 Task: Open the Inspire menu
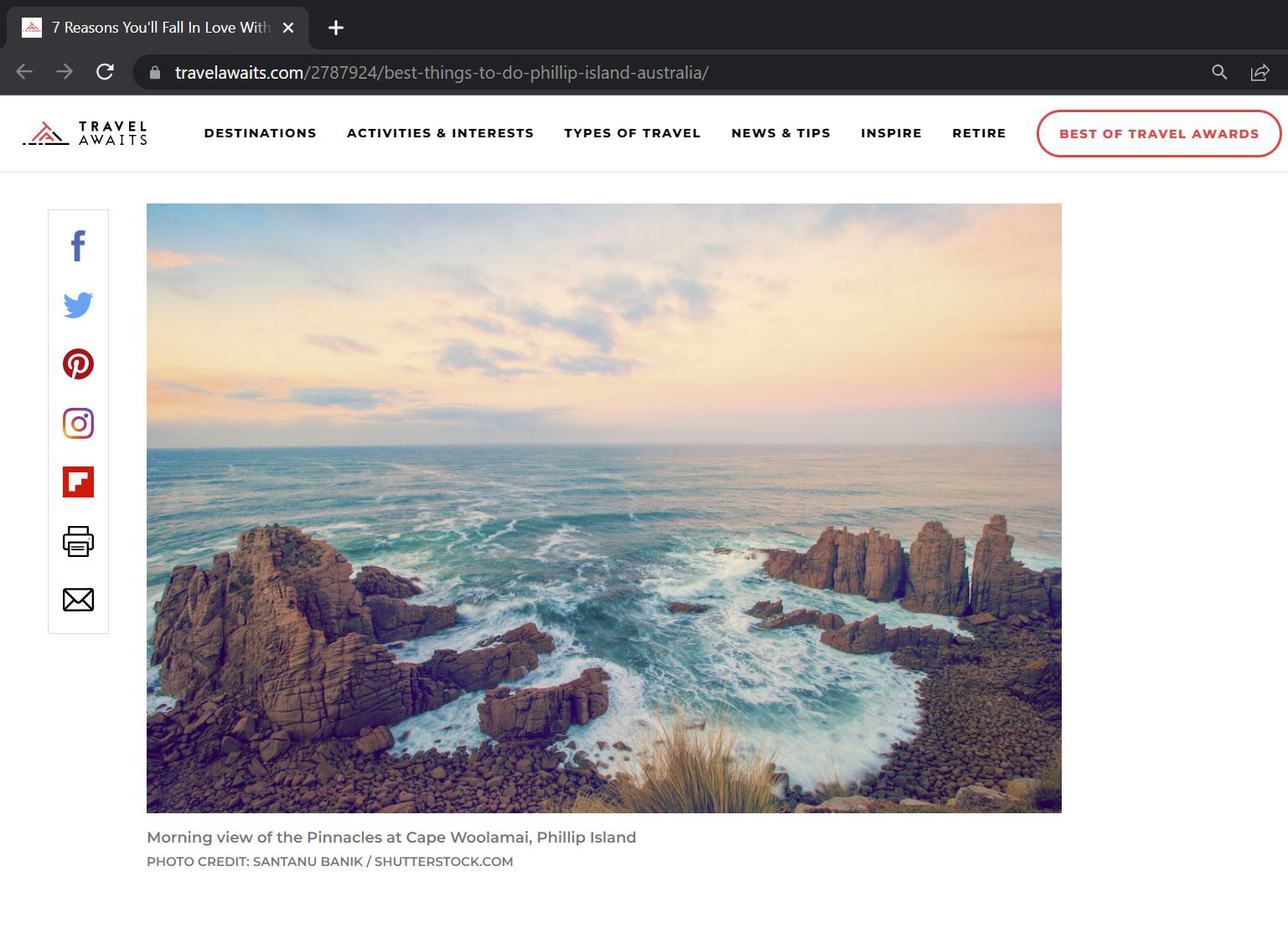891,133
